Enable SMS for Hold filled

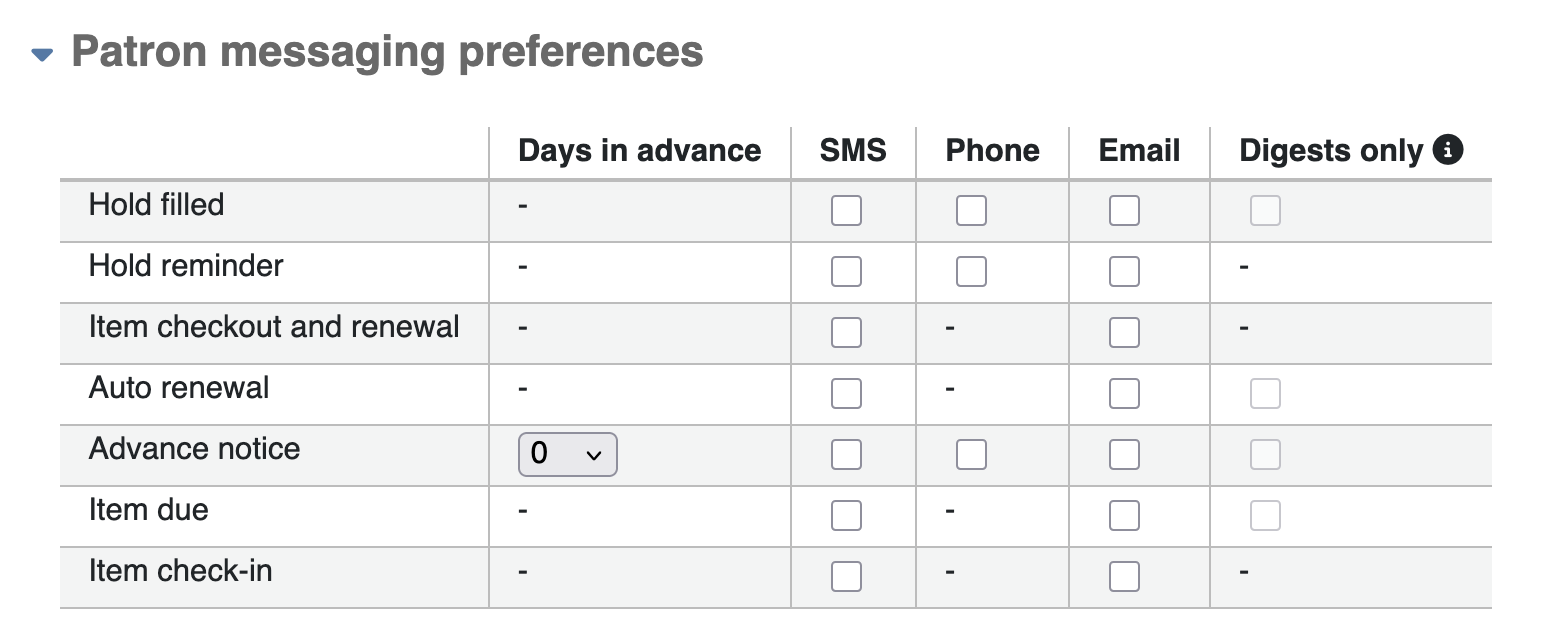(846, 211)
